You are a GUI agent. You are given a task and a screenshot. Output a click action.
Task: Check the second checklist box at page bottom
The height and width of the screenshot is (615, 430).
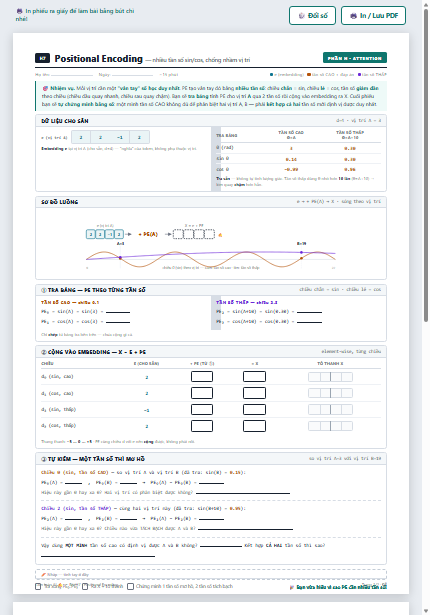[85, 586]
